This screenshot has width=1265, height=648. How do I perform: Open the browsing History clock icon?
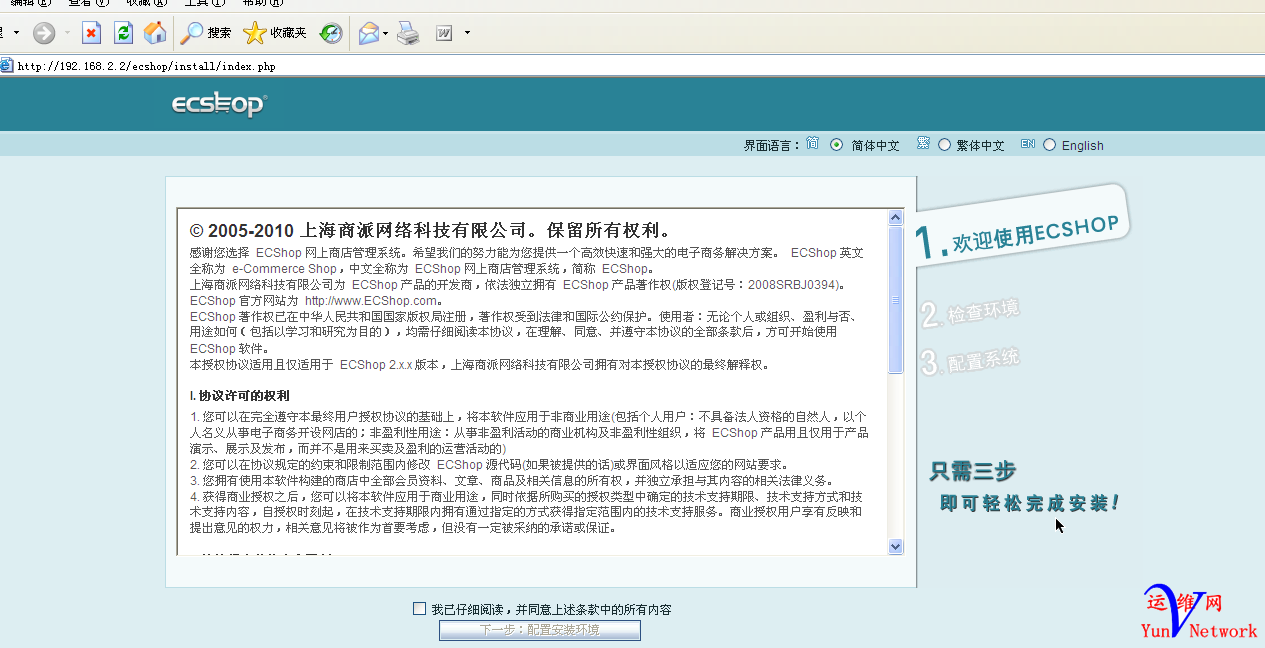tap(331, 33)
